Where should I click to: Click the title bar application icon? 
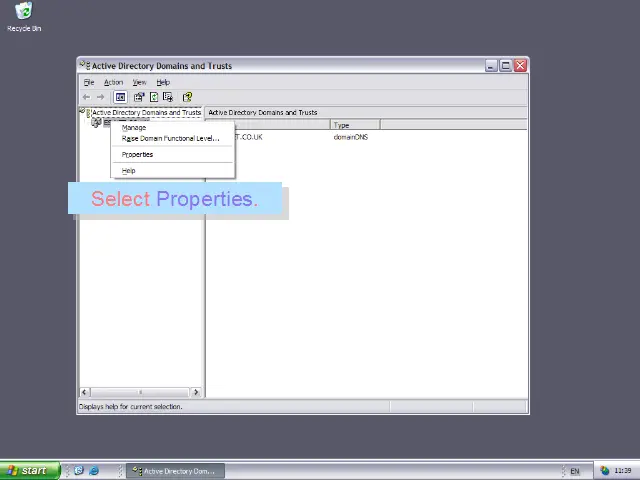(x=85, y=65)
